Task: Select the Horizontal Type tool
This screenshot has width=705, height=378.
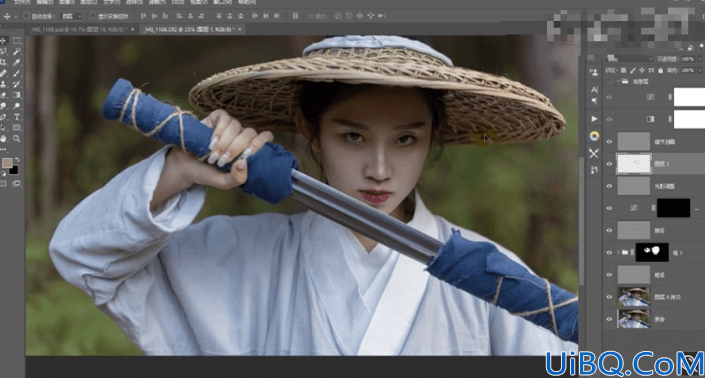Action: [x=17, y=117]
